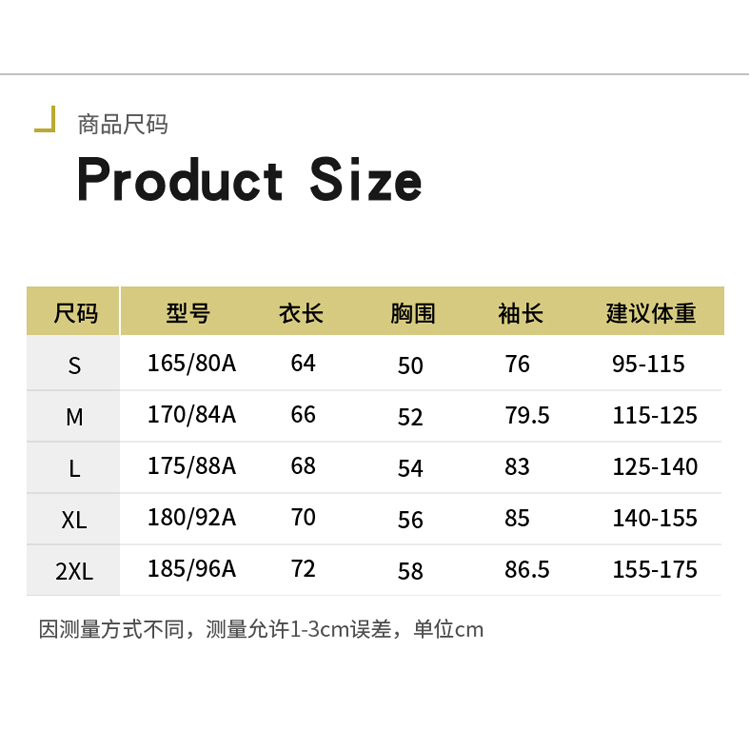Click the 165/80A model cell
Viewport: 750px width, 750px height.
tap(191, 363)
